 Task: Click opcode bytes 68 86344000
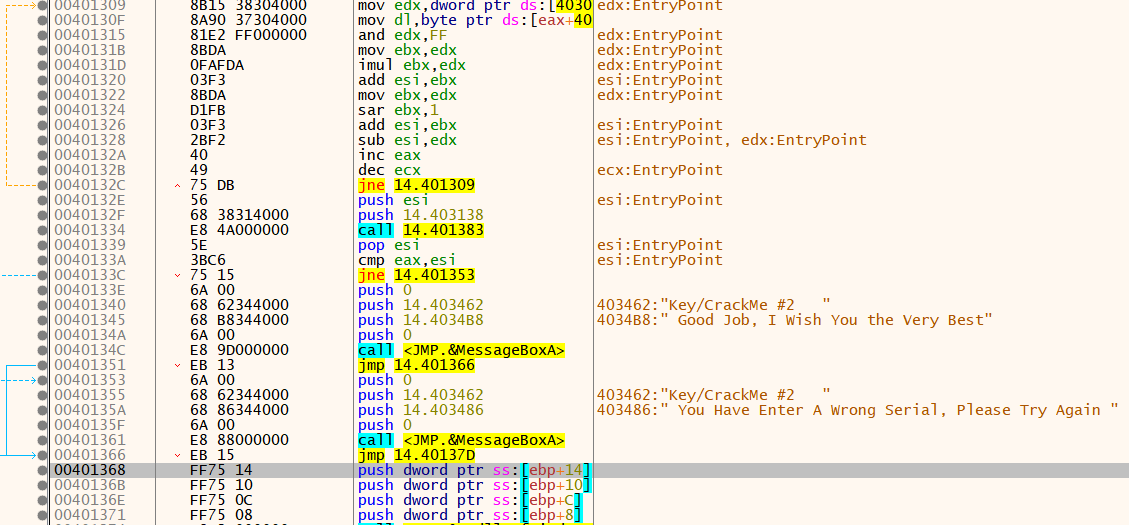pyautogui.click(x=239, y=410)
